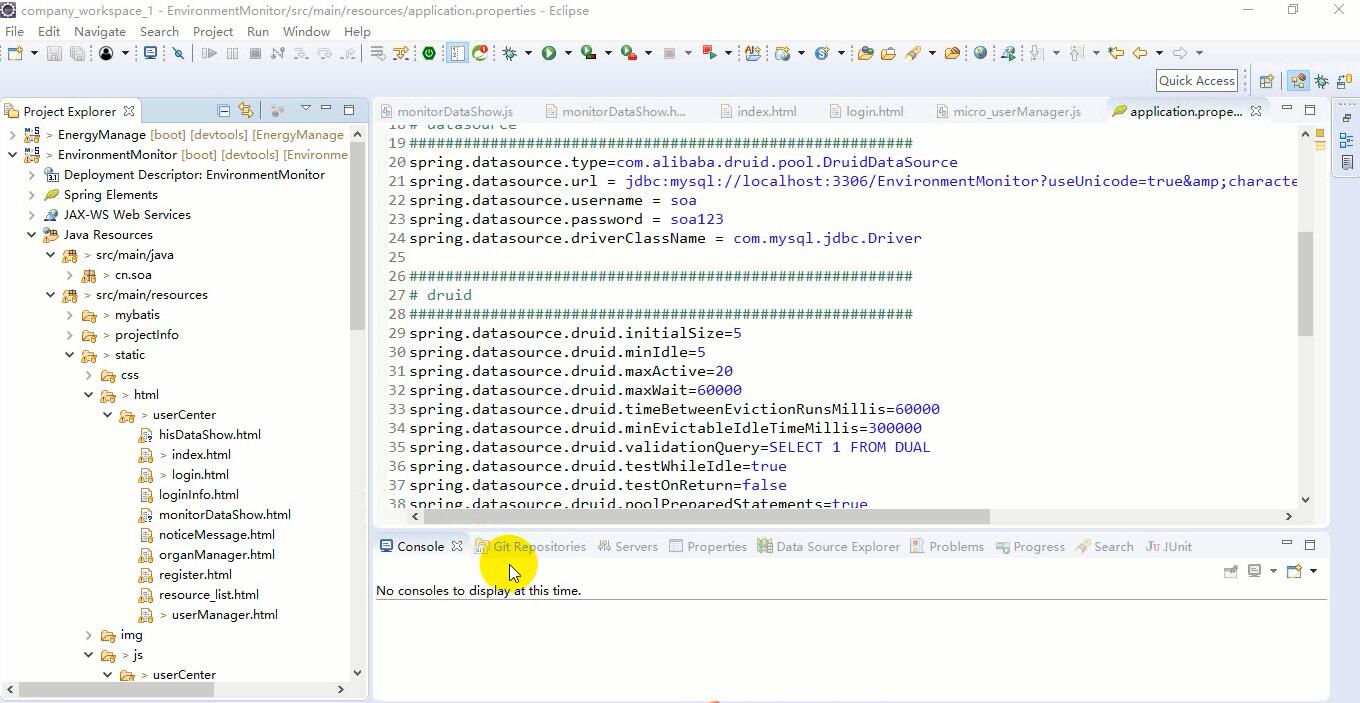Open the Project menu
The image size is (1360, 703).
click(x=212, y=31)
